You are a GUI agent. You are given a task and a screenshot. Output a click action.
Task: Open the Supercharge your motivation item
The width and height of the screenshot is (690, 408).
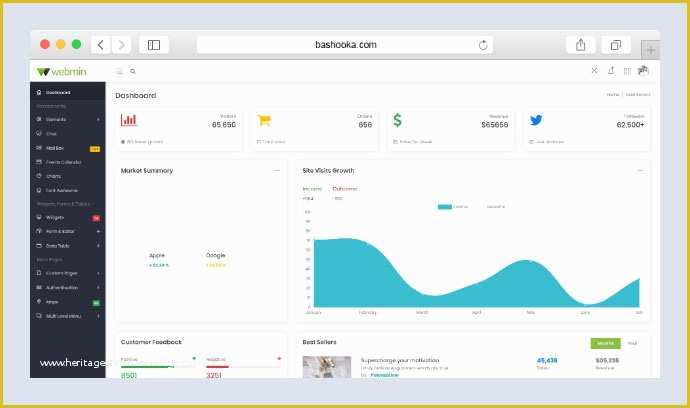point(400,360)
